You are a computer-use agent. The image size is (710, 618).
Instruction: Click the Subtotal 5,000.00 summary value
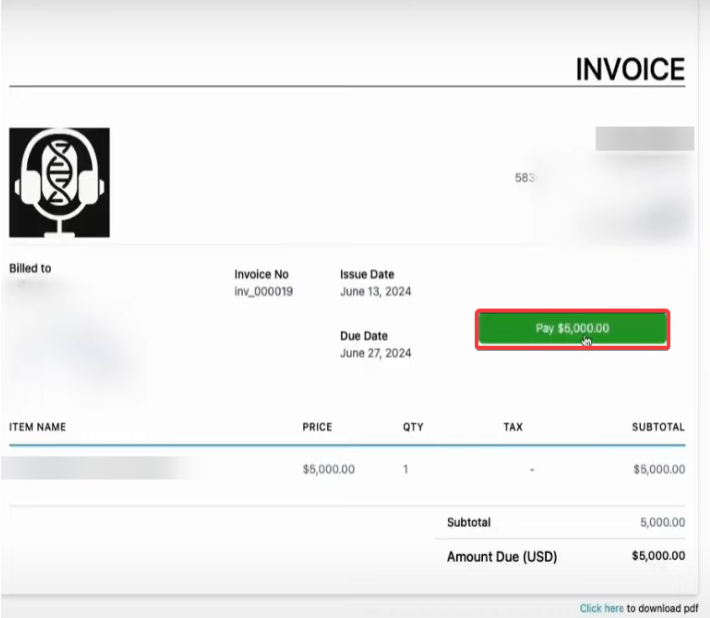click(662, 522)
